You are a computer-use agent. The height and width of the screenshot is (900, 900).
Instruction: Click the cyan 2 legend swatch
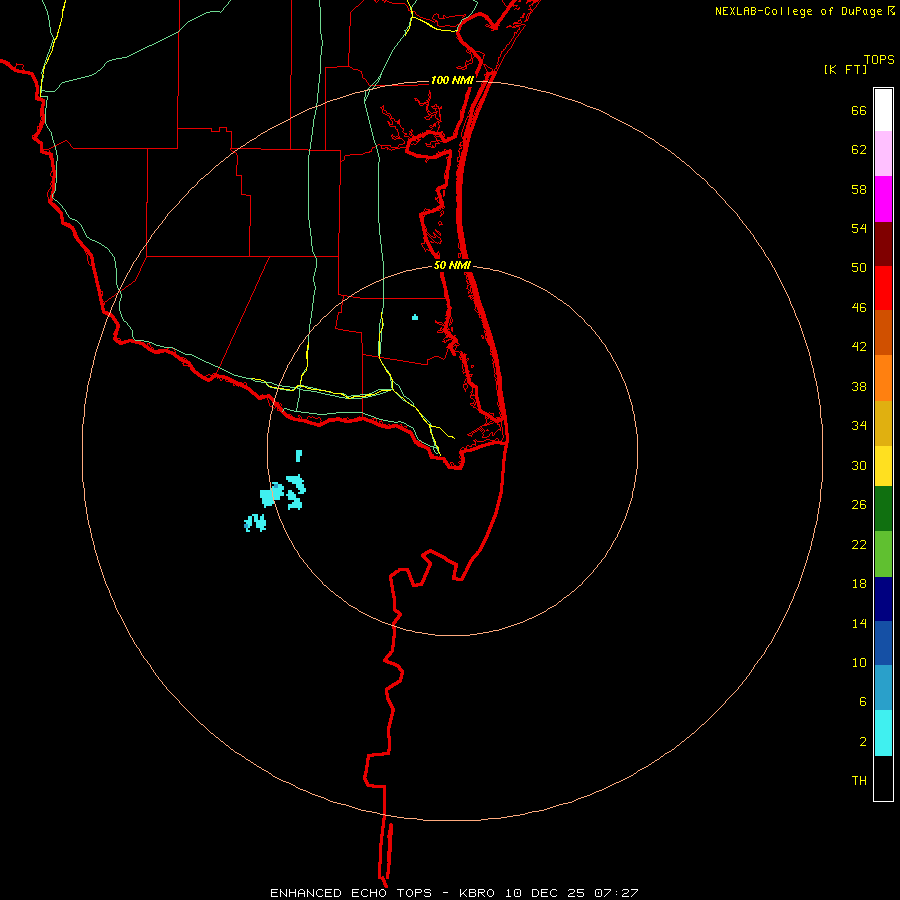[883, 733]
